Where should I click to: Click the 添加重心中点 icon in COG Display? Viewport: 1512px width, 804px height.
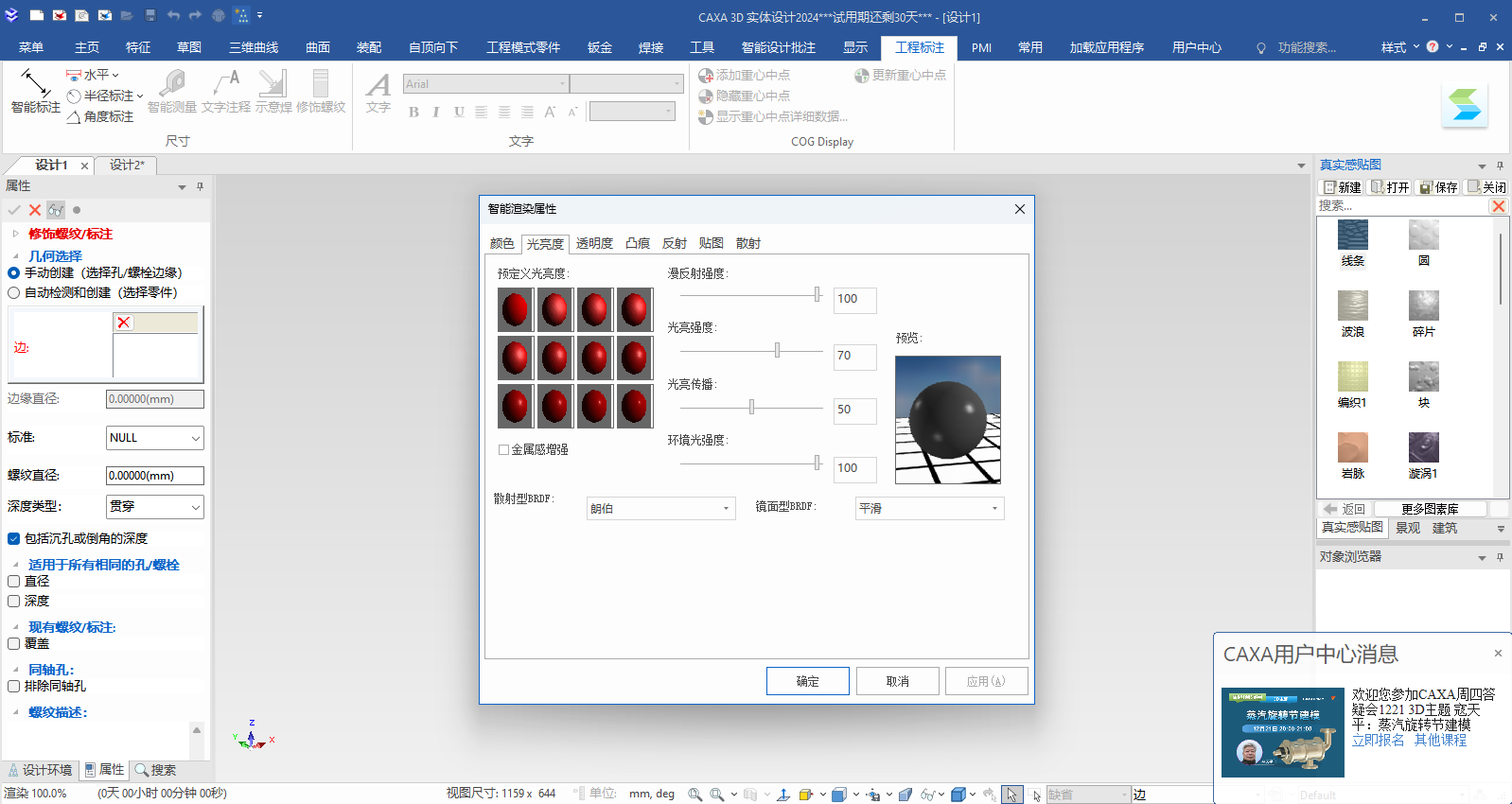click(x=706, y=76)
